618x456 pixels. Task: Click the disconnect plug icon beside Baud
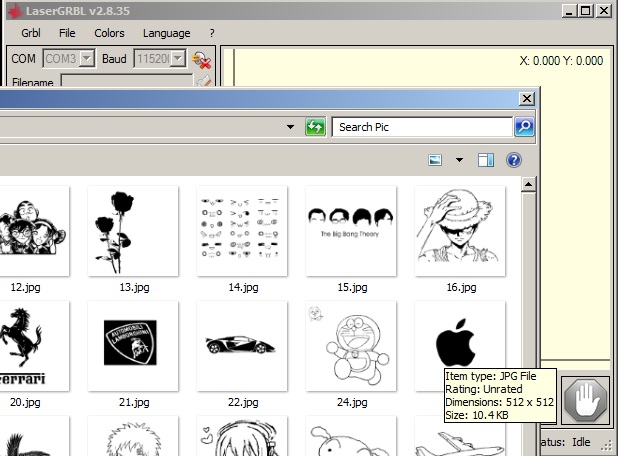tap(201, 59)
